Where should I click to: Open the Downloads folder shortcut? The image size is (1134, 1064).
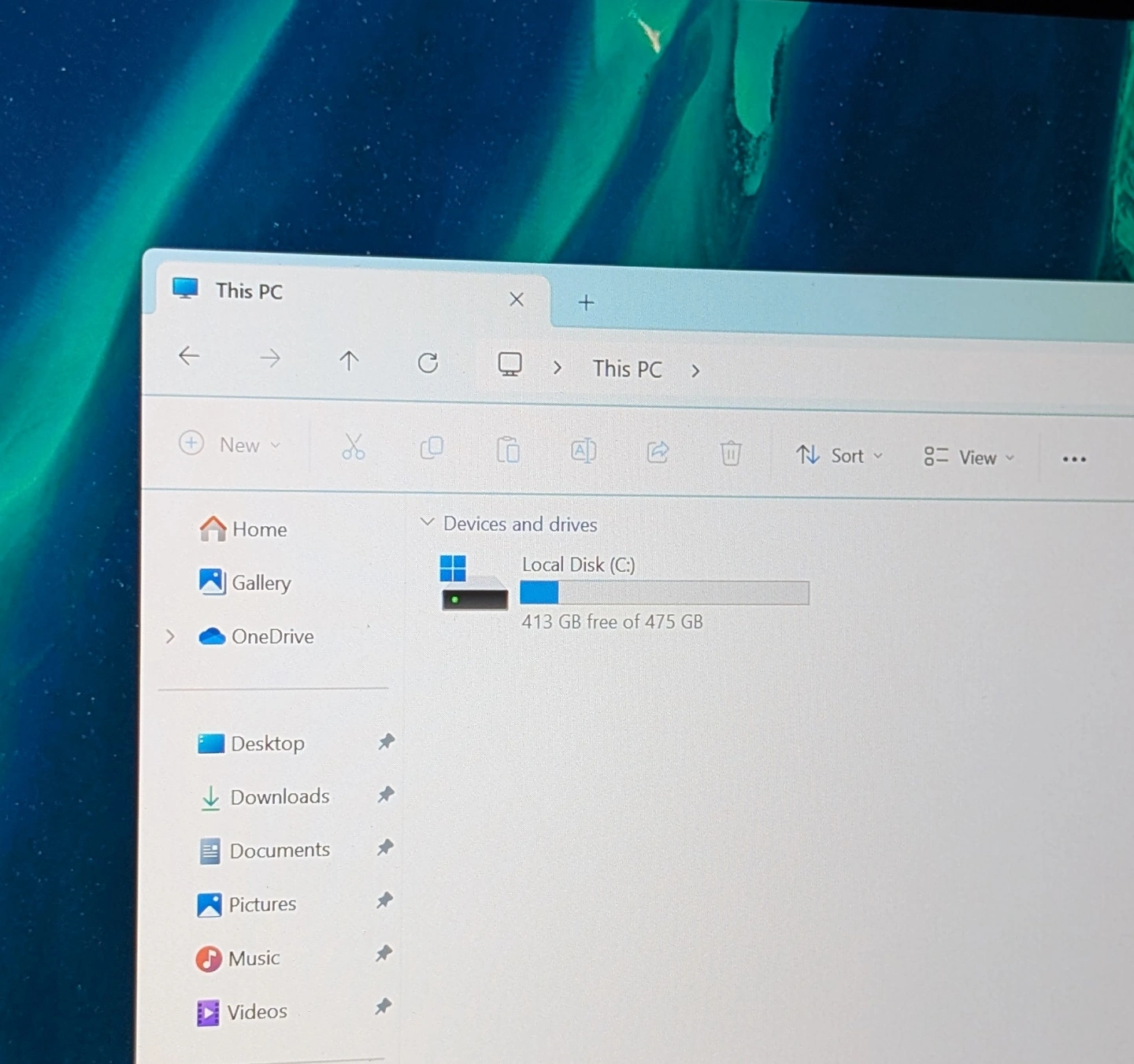pos(265,797)
